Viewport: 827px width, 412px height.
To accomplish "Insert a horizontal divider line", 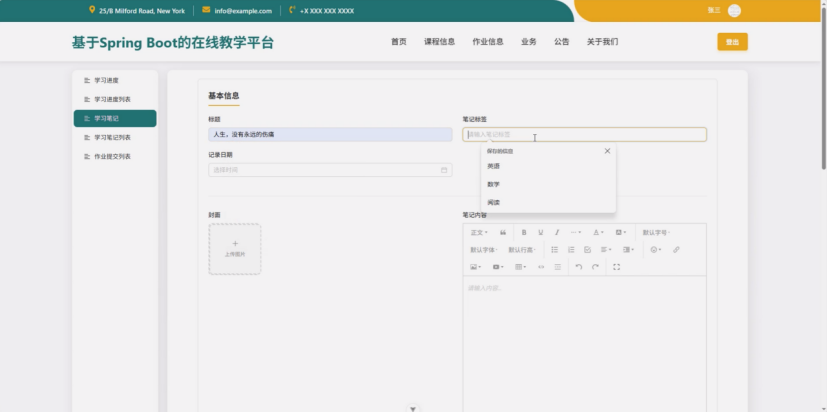I will coord(557,267).
